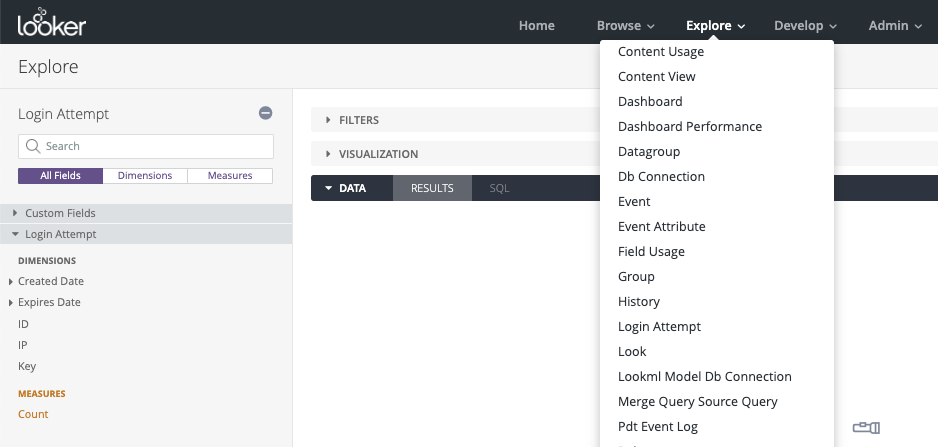Switch to the Dimensions tab
Viewport: 938px width, 447px height.
(145, 176)
